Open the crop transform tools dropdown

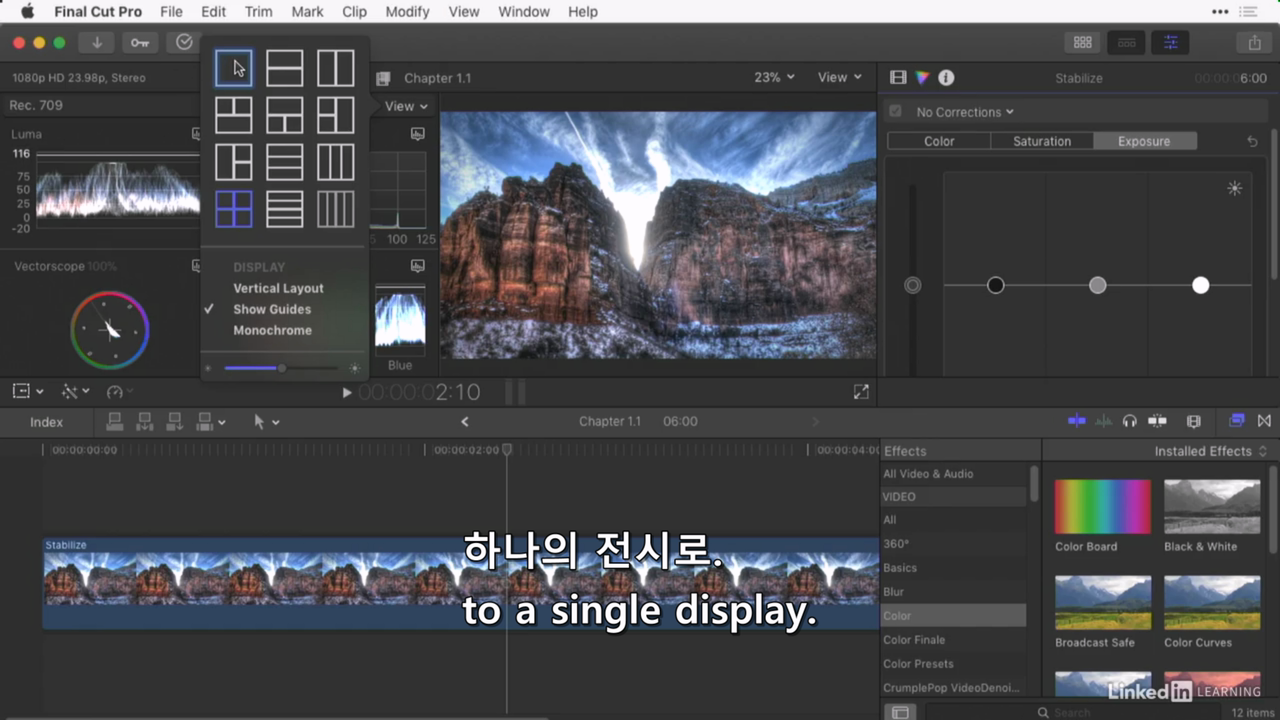coord(28,392)
